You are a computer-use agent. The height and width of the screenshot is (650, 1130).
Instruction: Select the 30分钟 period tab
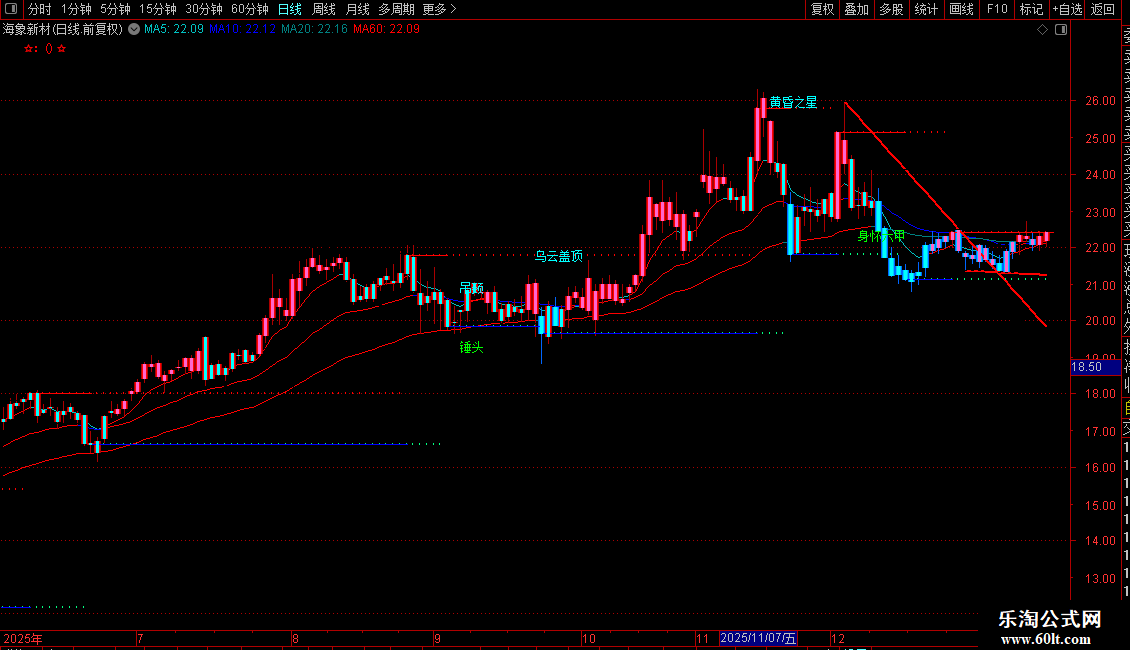pos(204,9)
